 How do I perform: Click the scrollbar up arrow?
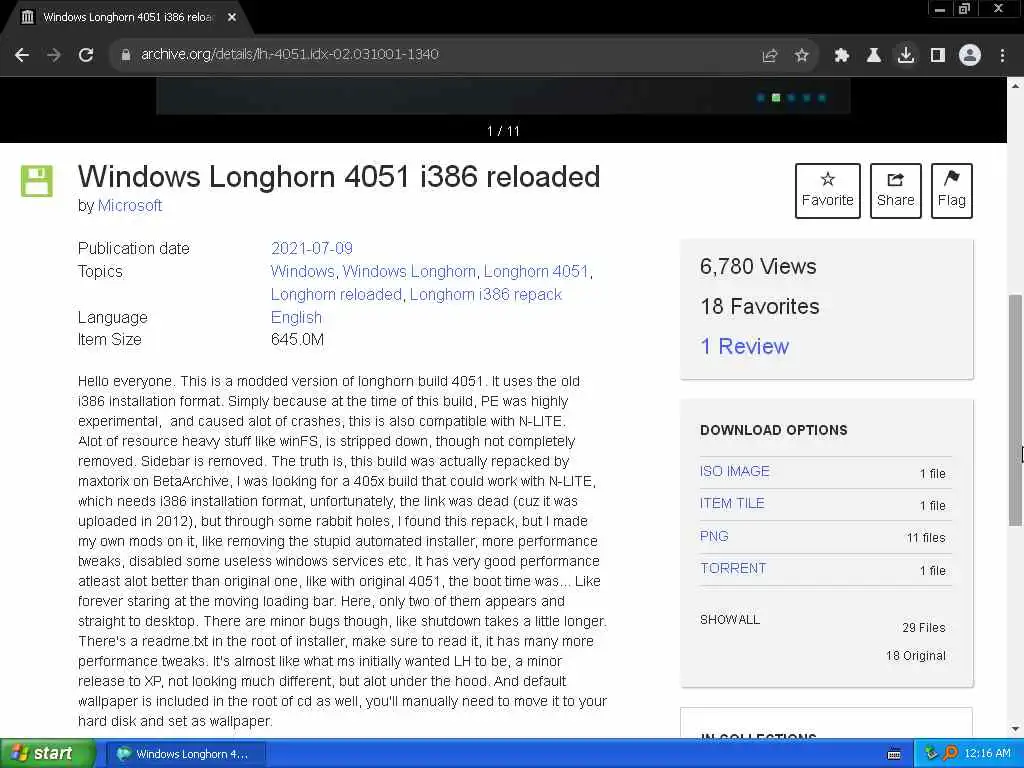tap(1016, 86)
